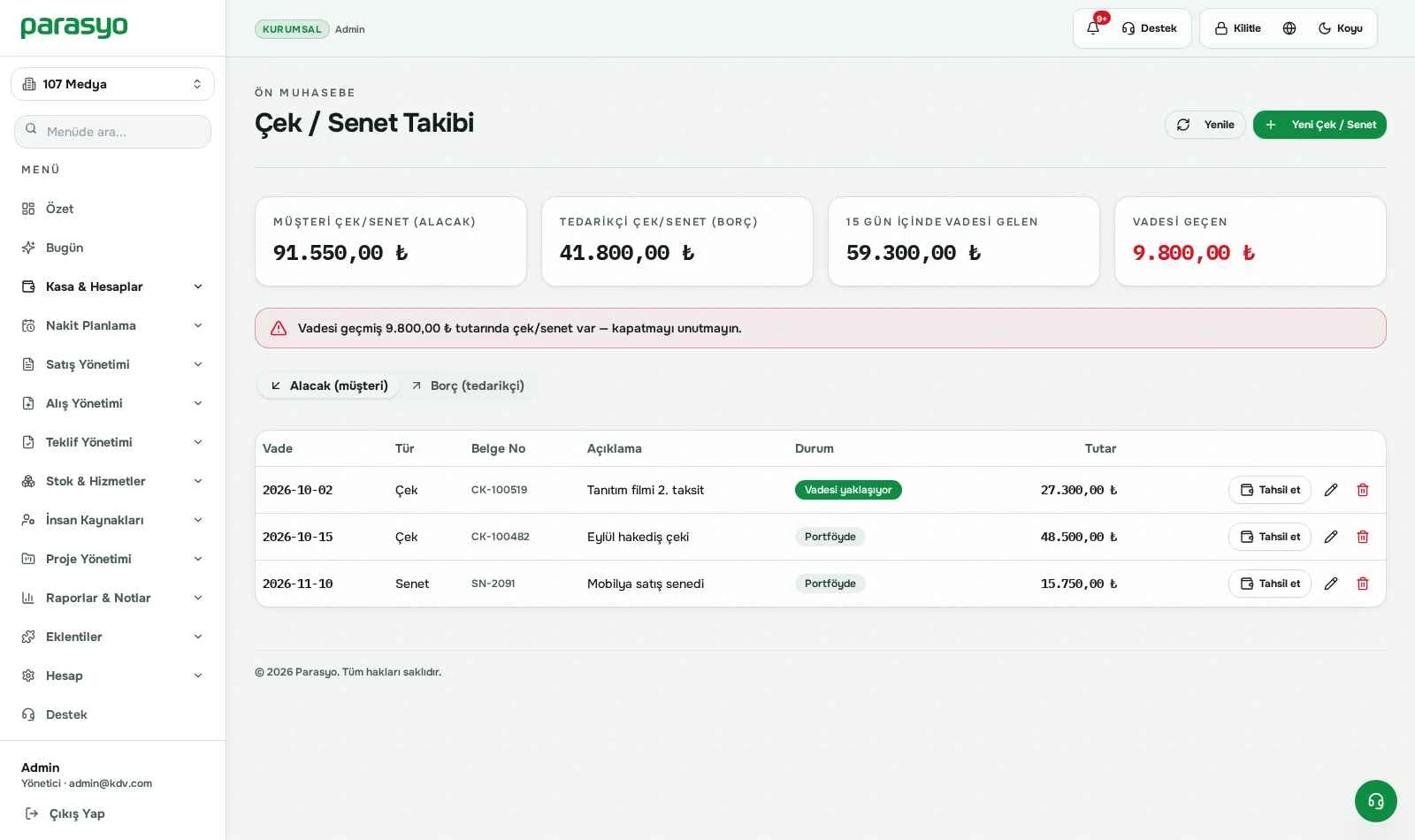Create Yeni Çek / Senet
The image size is (1415, 840).
point(1319,125)
